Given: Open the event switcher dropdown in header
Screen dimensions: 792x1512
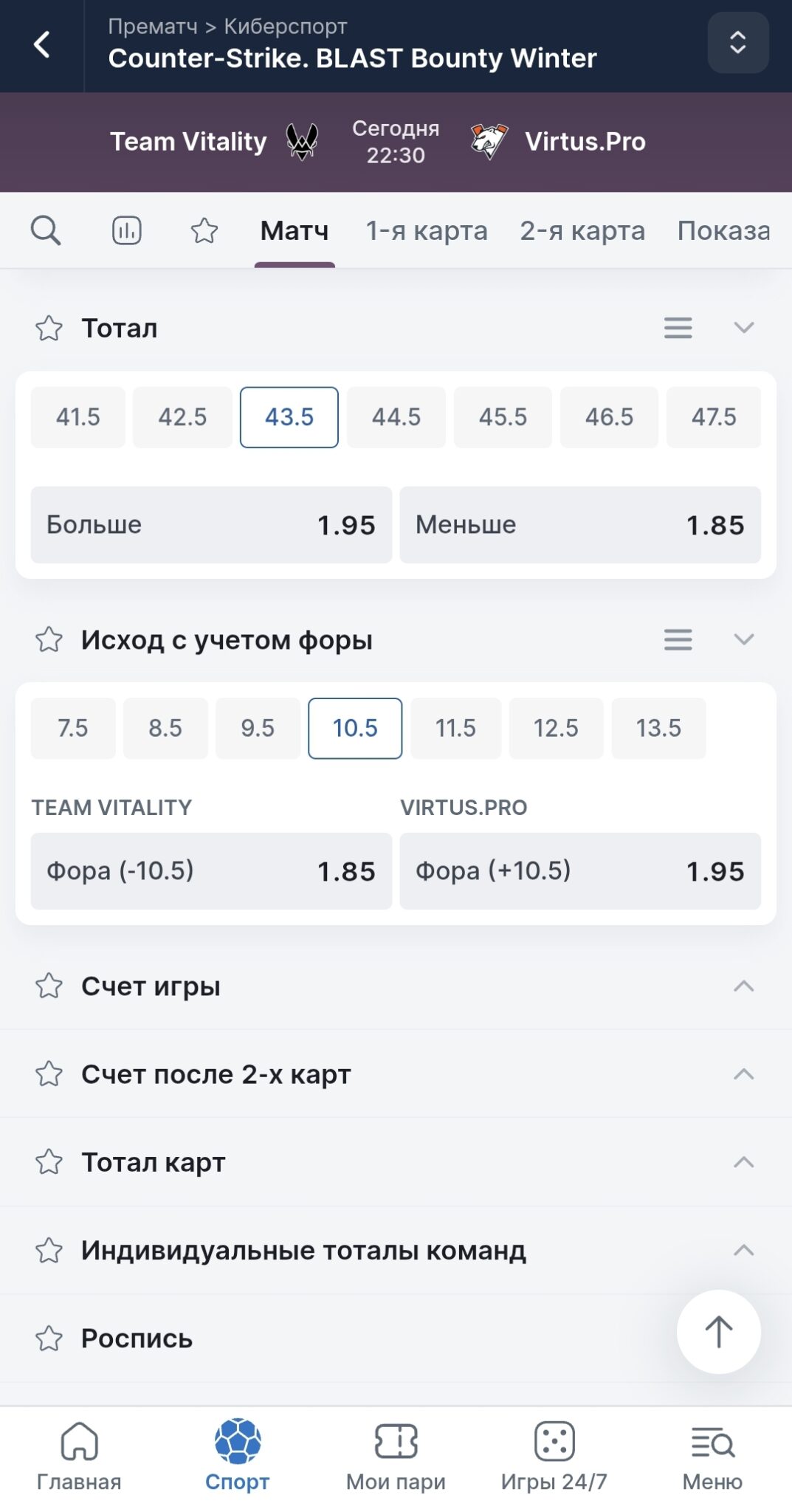Looking at the screenshot, I should click(x=737, y=43).
